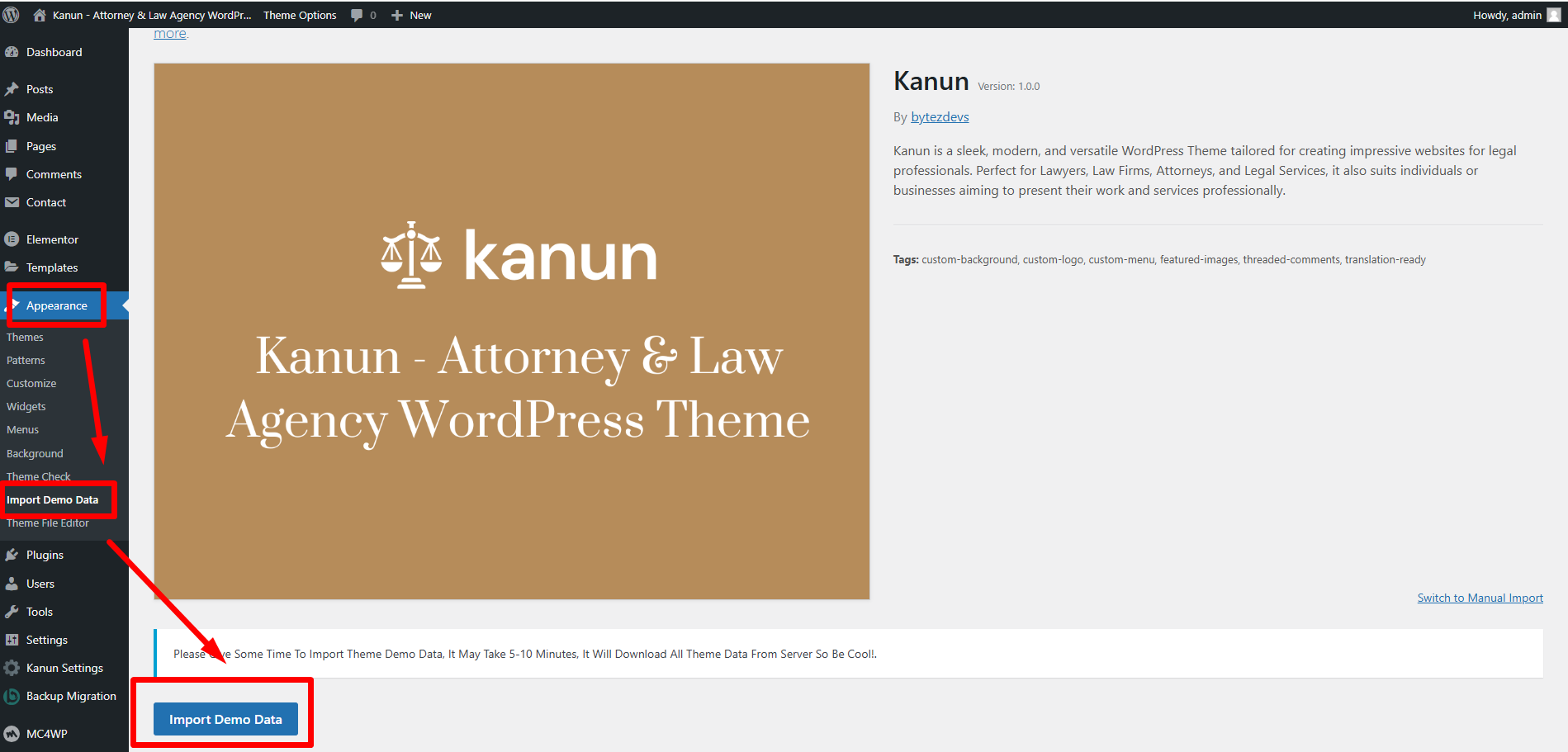Click the tags line text
This screenshot has width=1568, height=752.
point(1159,259)
